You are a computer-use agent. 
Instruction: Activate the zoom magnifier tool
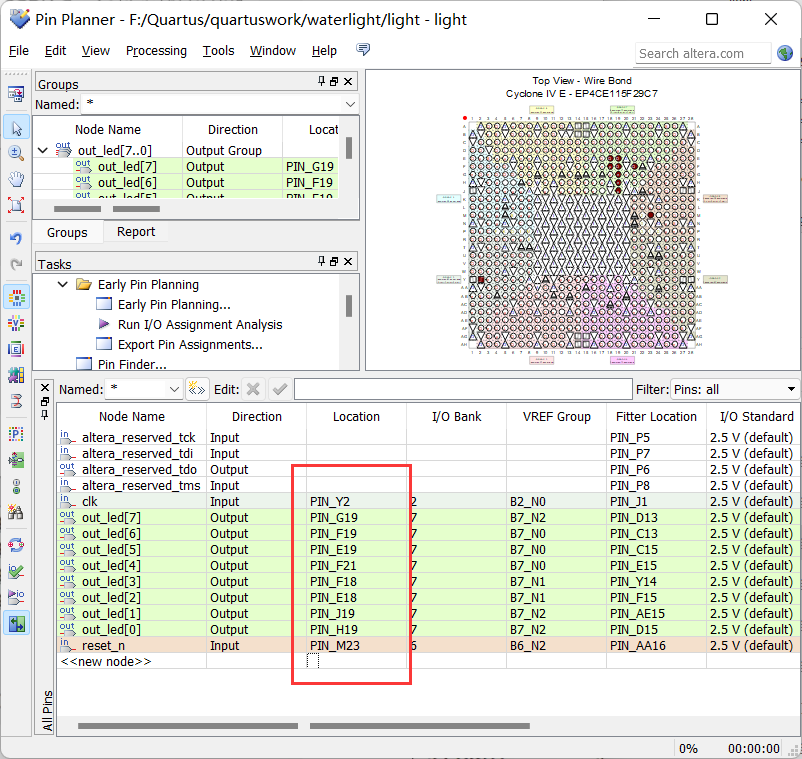16,153
